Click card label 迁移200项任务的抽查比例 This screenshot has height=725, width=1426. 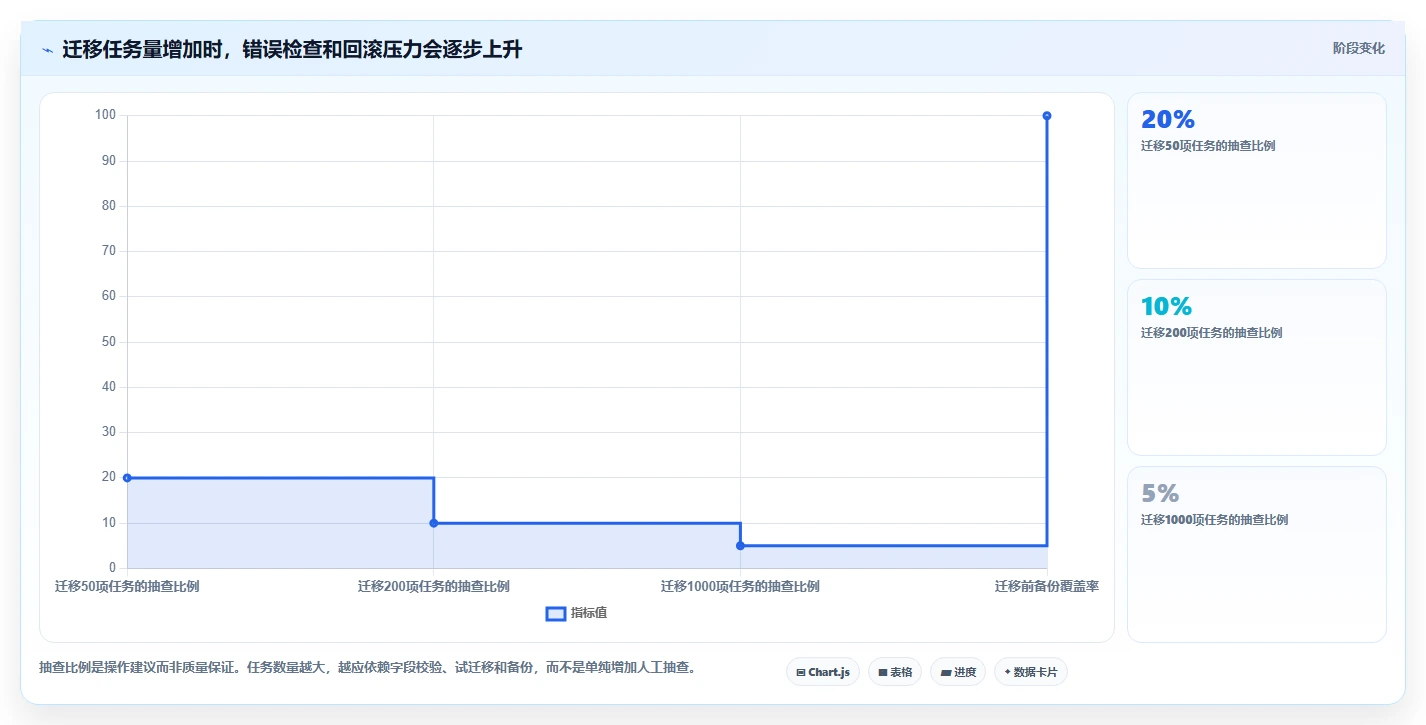tap(1211, 333)
